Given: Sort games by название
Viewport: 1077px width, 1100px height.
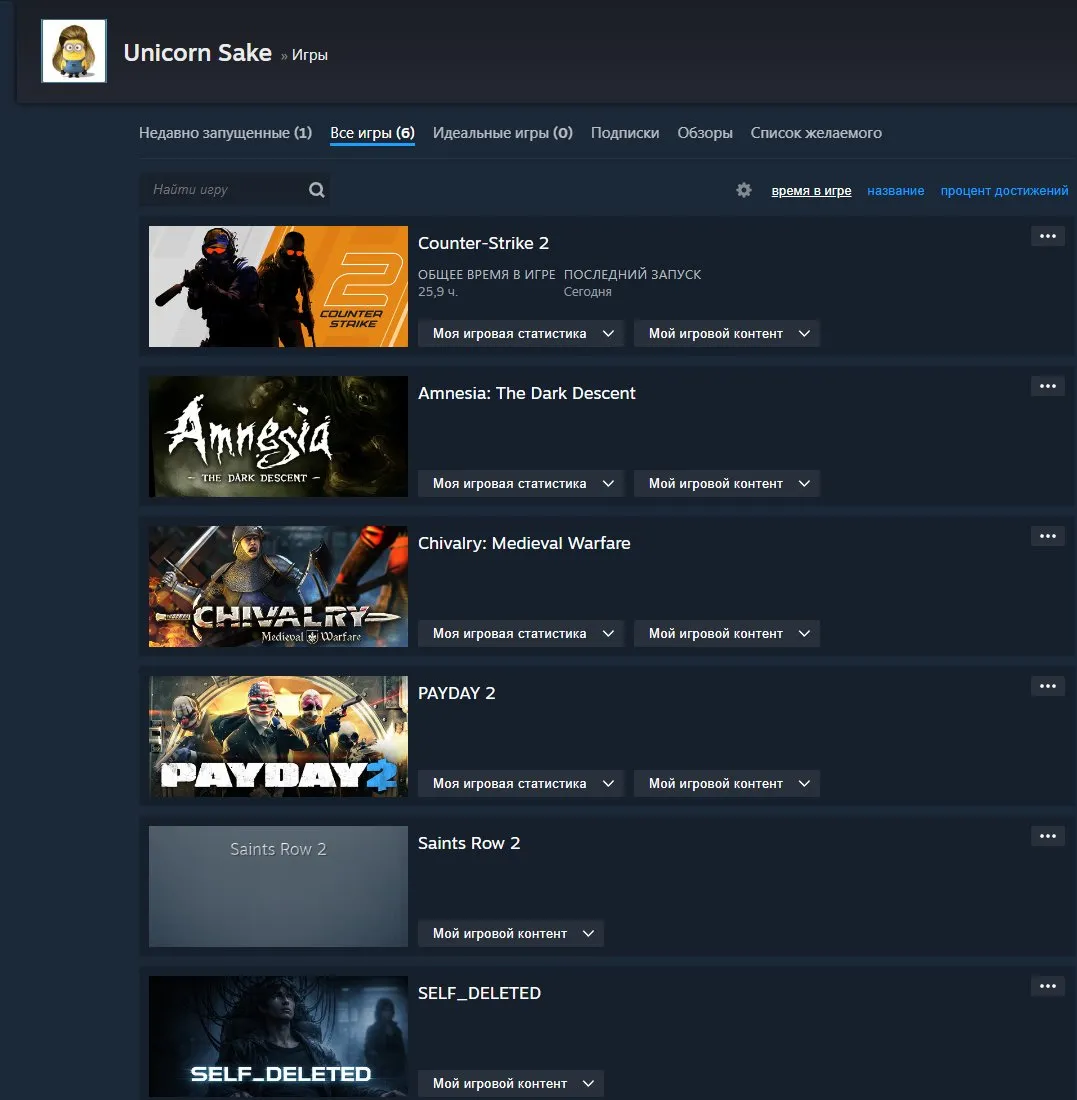Looking at the screenshot, I should click(895, 191).
